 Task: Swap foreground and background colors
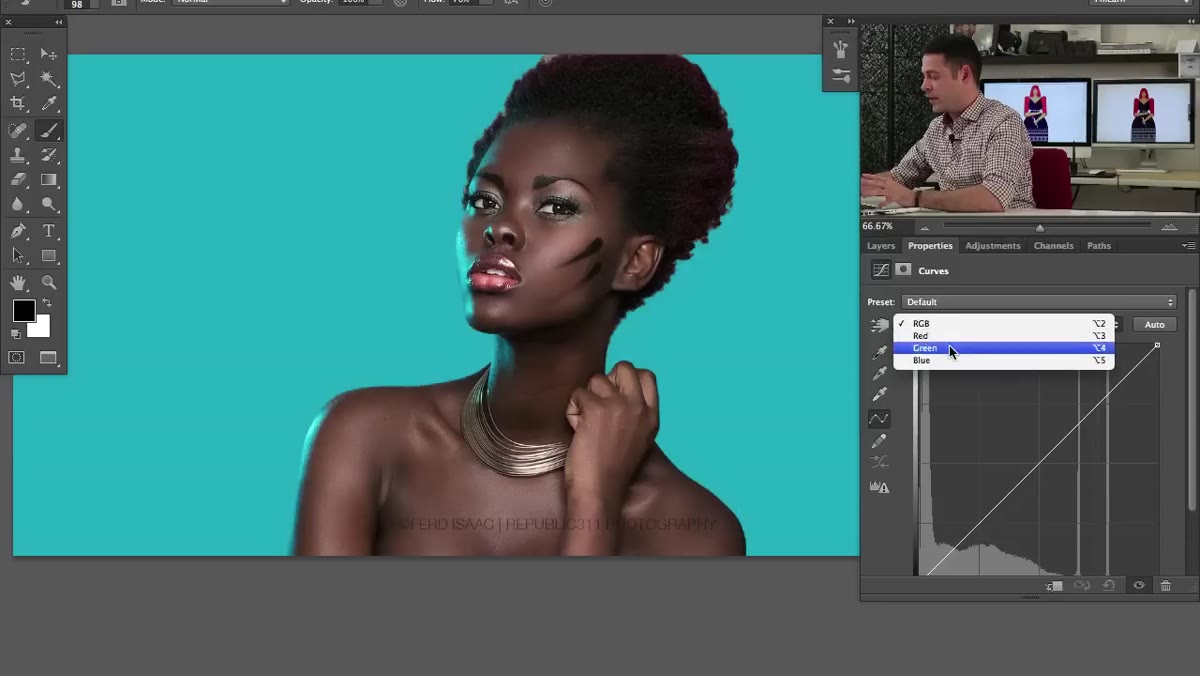point(47,304)
